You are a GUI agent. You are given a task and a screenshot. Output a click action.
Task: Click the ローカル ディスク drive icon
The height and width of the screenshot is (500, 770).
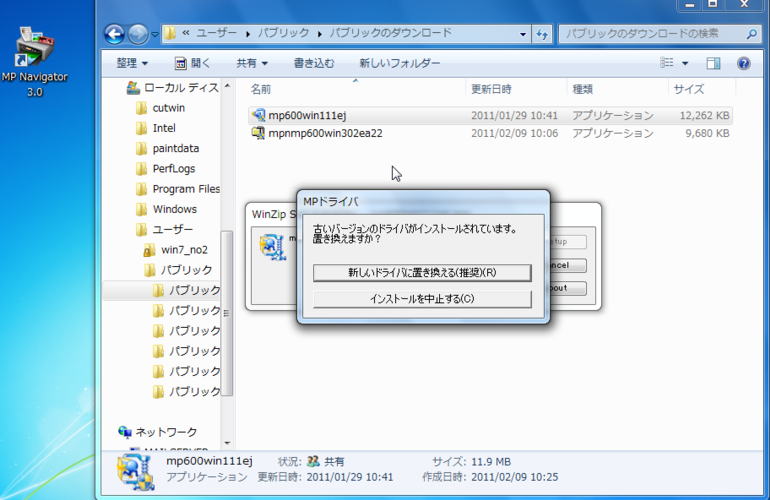point(133,87)
